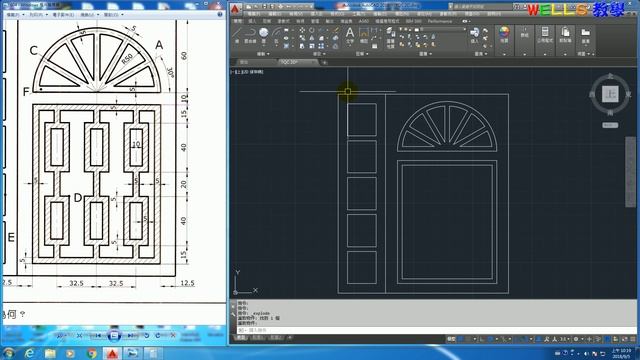Click the WCS dropdown under ViewCube
Image resolution: width=640 pixels, height=360 pixels.
610,125
